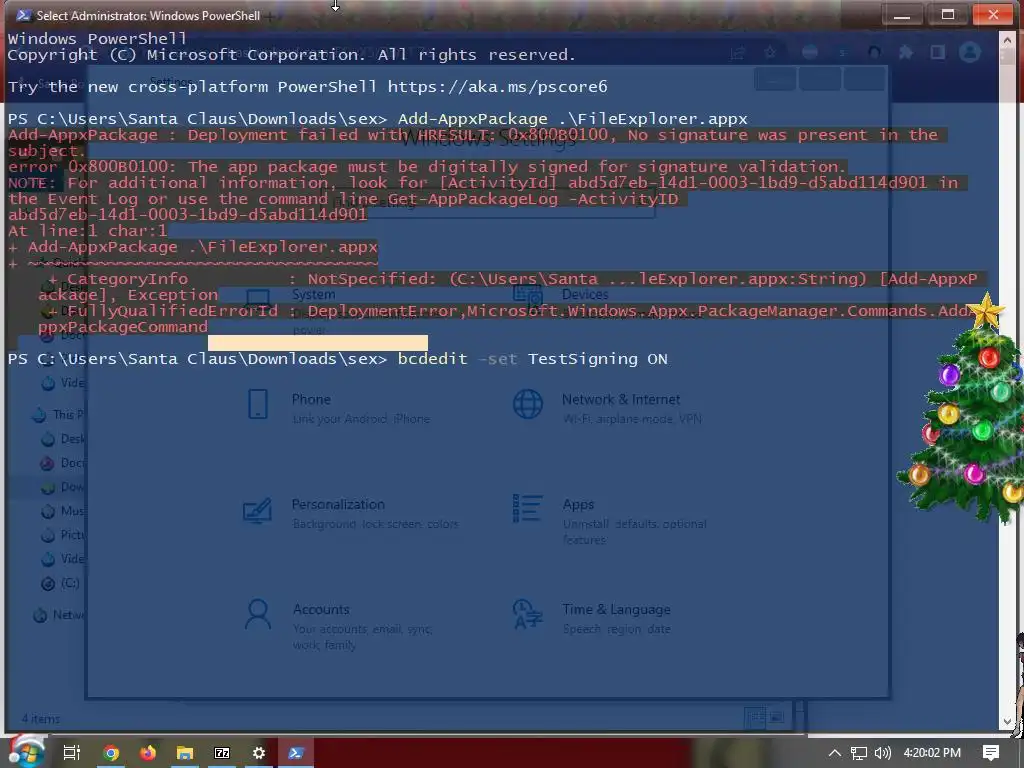Open Chrome extensions puzzle icon behind PowerShell

click(x=906, y=52)
